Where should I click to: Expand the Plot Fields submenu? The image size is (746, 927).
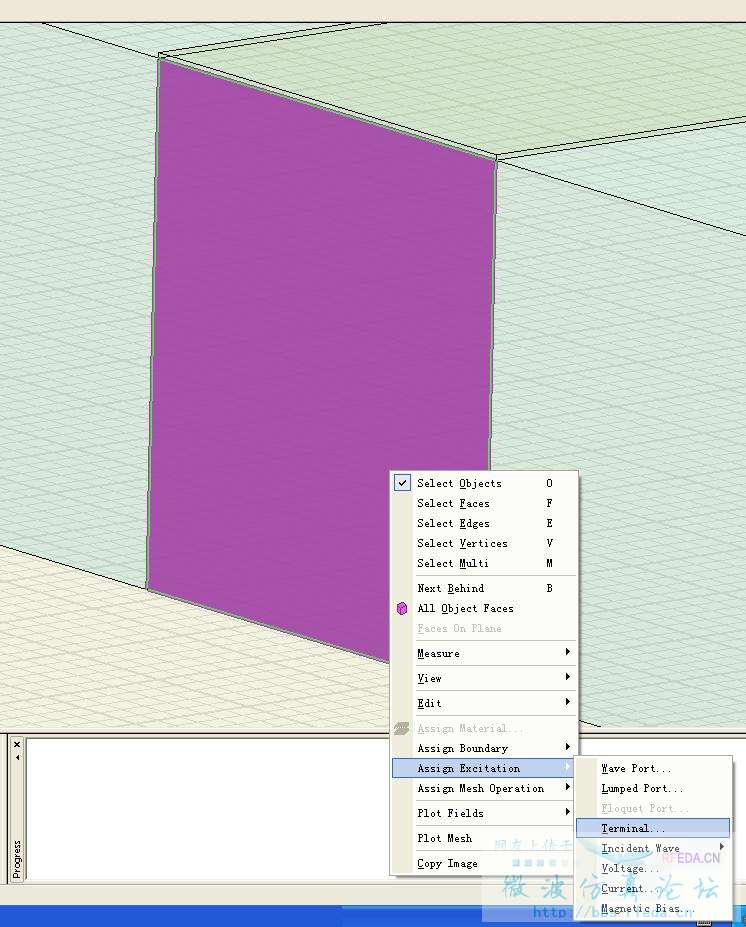(484, 813)
